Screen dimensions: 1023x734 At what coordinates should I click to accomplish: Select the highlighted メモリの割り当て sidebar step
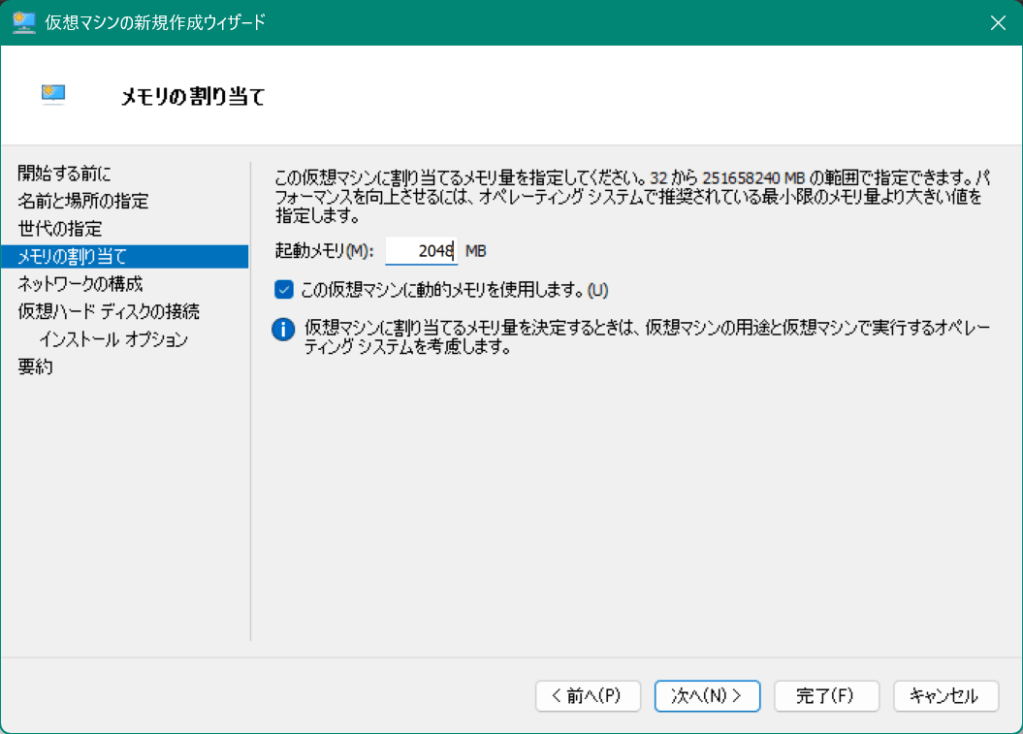72,256
